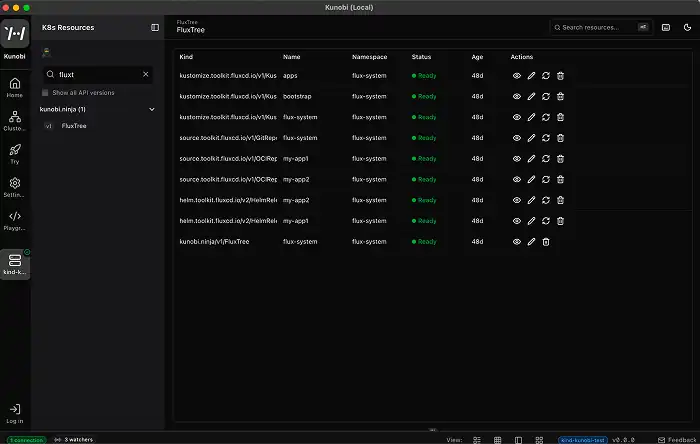This screenshot has width=700, height=444.
Task: Click the bottom panel resize handle
Action: [x=432, y=430]
